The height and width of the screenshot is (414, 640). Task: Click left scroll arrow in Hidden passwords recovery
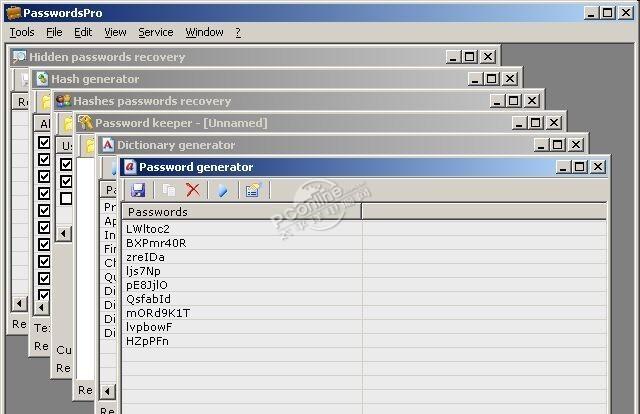point(19,303)
